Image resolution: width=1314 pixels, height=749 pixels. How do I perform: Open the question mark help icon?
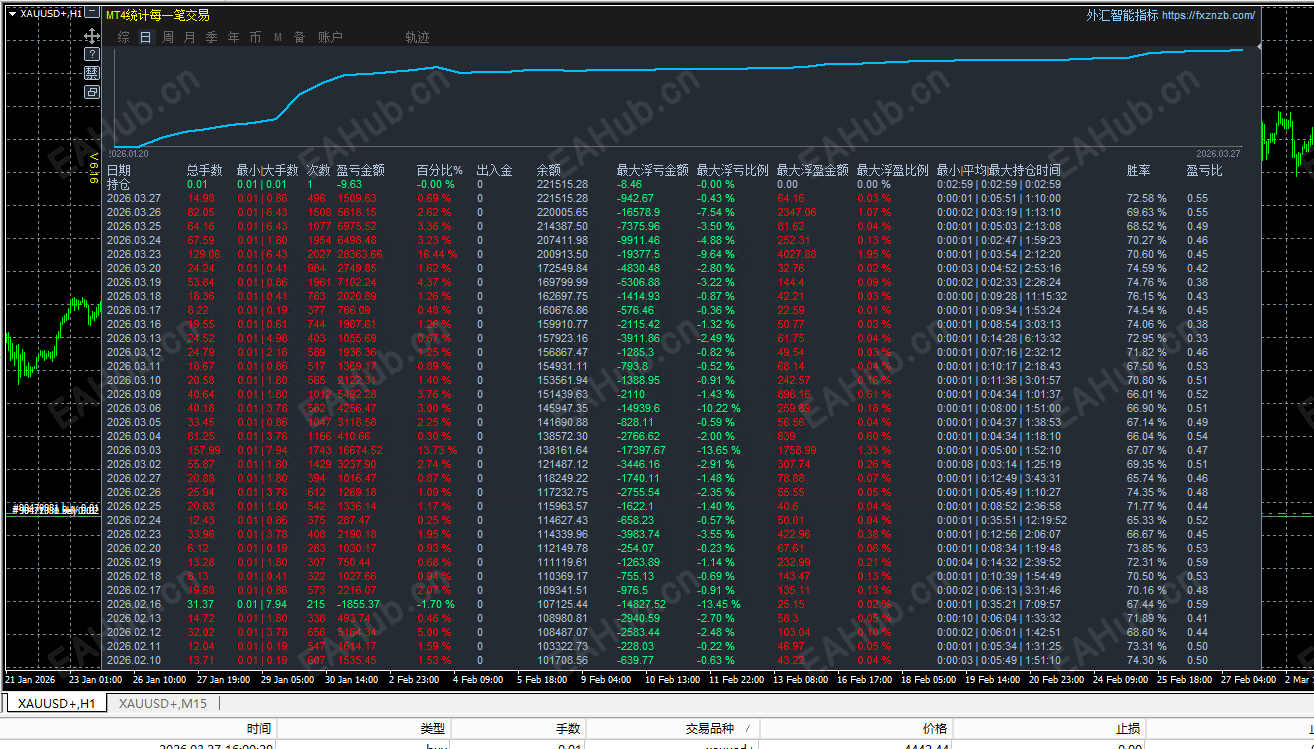point(92,54)
